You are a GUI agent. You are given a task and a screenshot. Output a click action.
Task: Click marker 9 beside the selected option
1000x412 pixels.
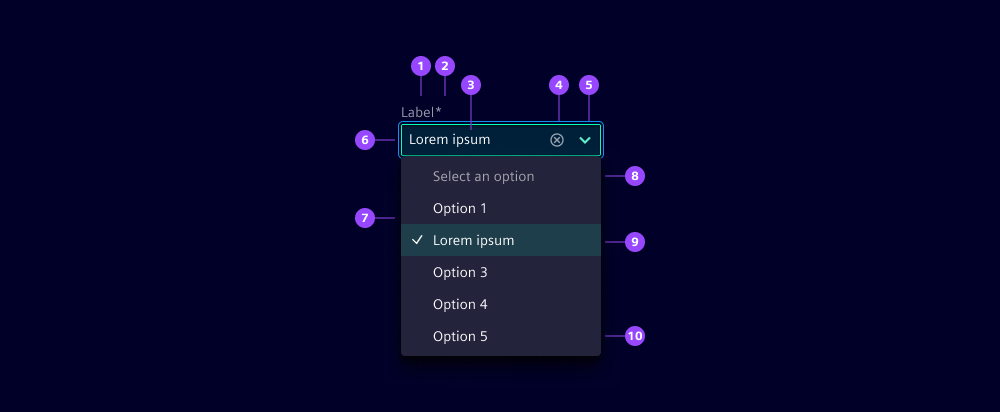pyautogui.click(x=635, y=241)
